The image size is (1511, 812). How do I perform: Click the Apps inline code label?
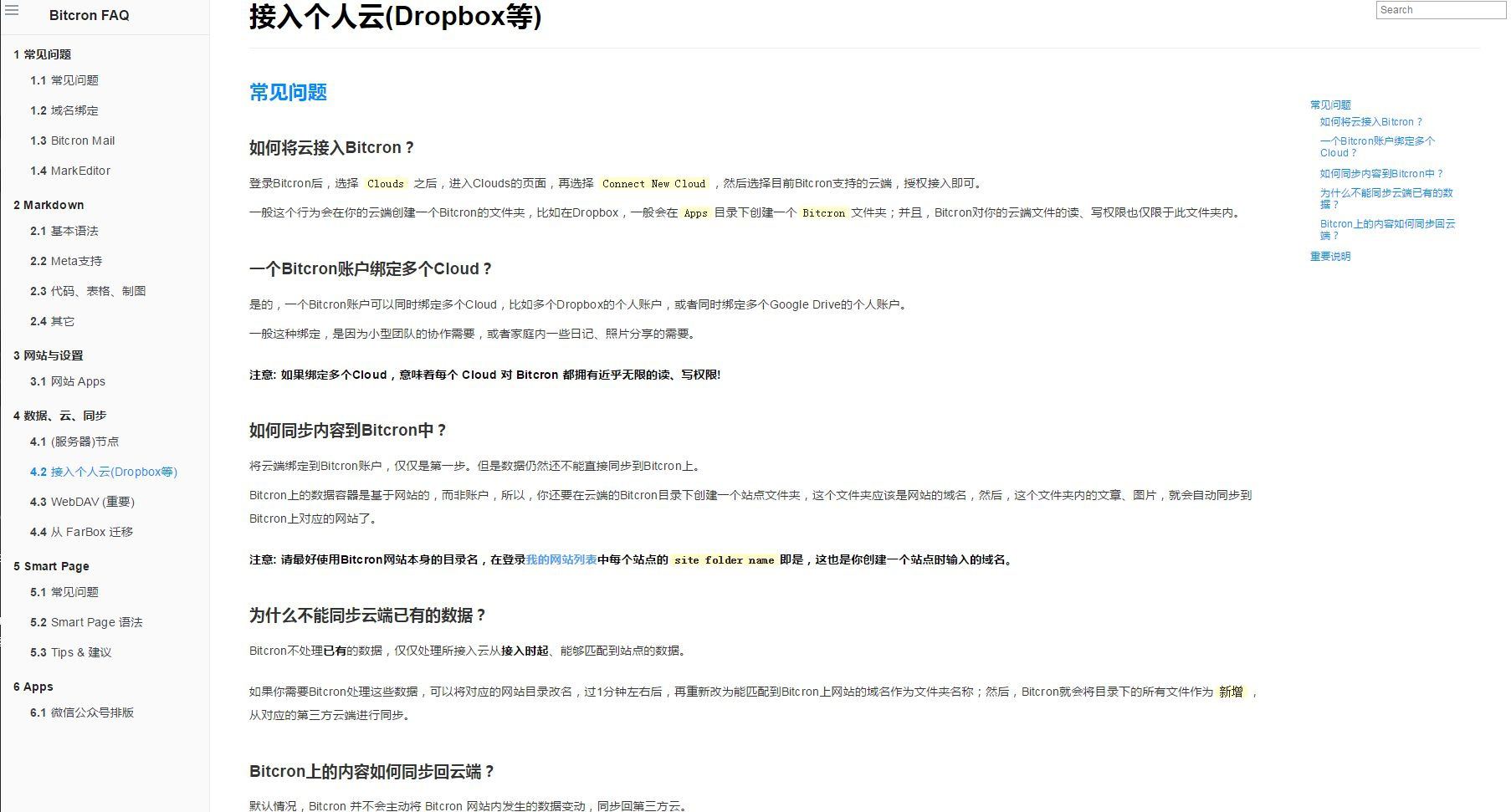[696, 213]
